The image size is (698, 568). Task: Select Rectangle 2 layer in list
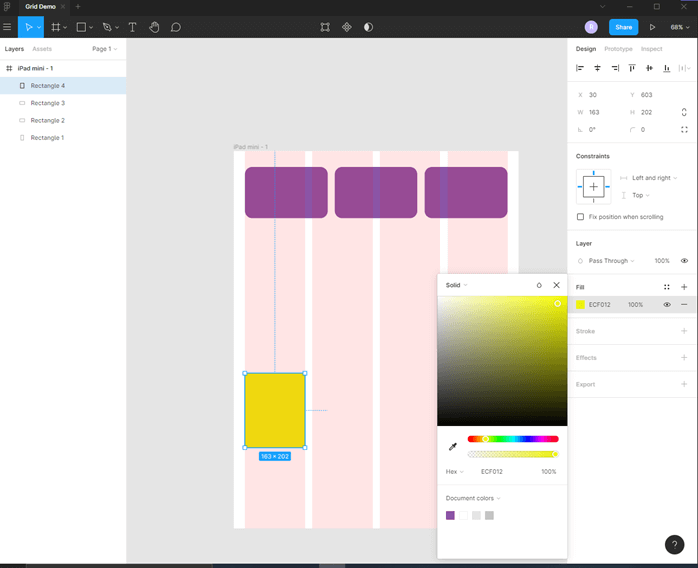(x=47, y=120)
